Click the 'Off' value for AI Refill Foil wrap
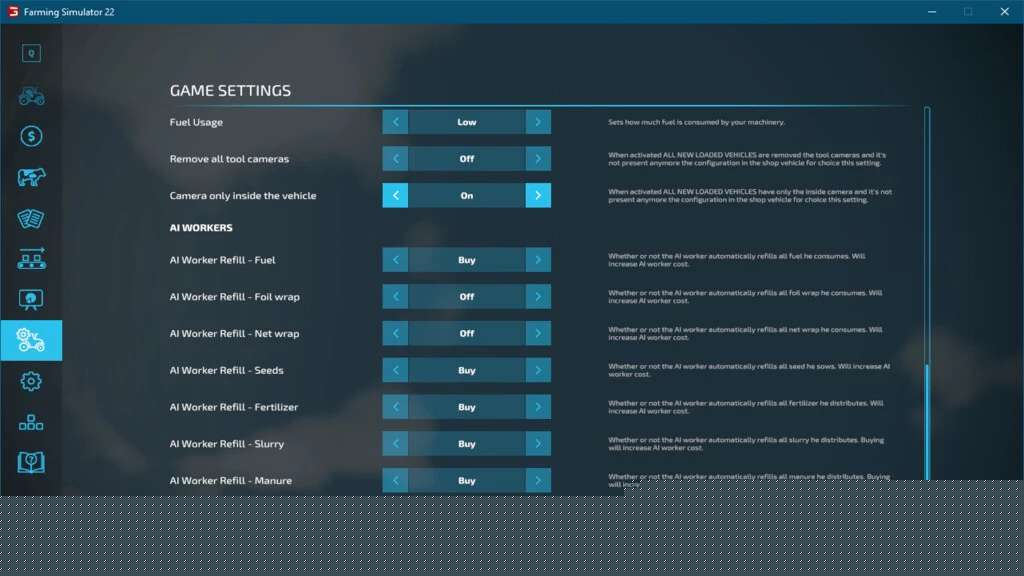 coord(467,296)
